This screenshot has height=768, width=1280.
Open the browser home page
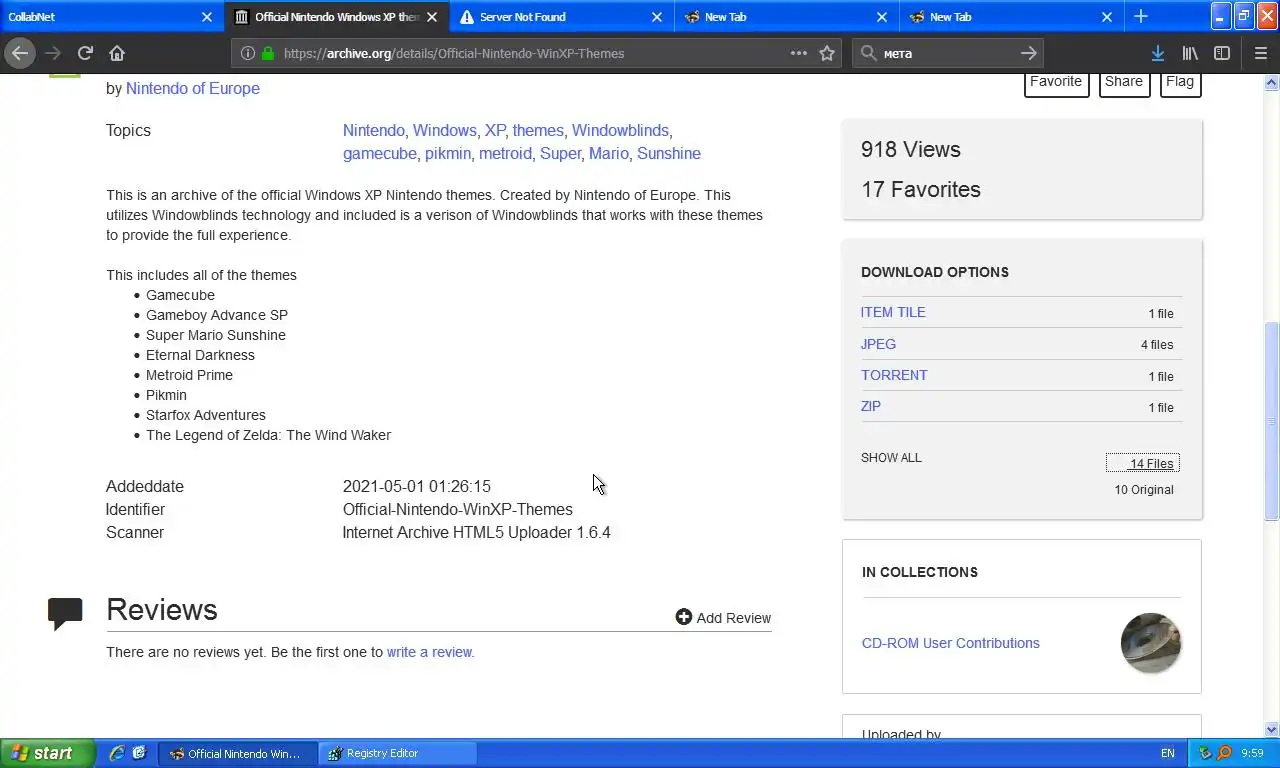(117, 53)
